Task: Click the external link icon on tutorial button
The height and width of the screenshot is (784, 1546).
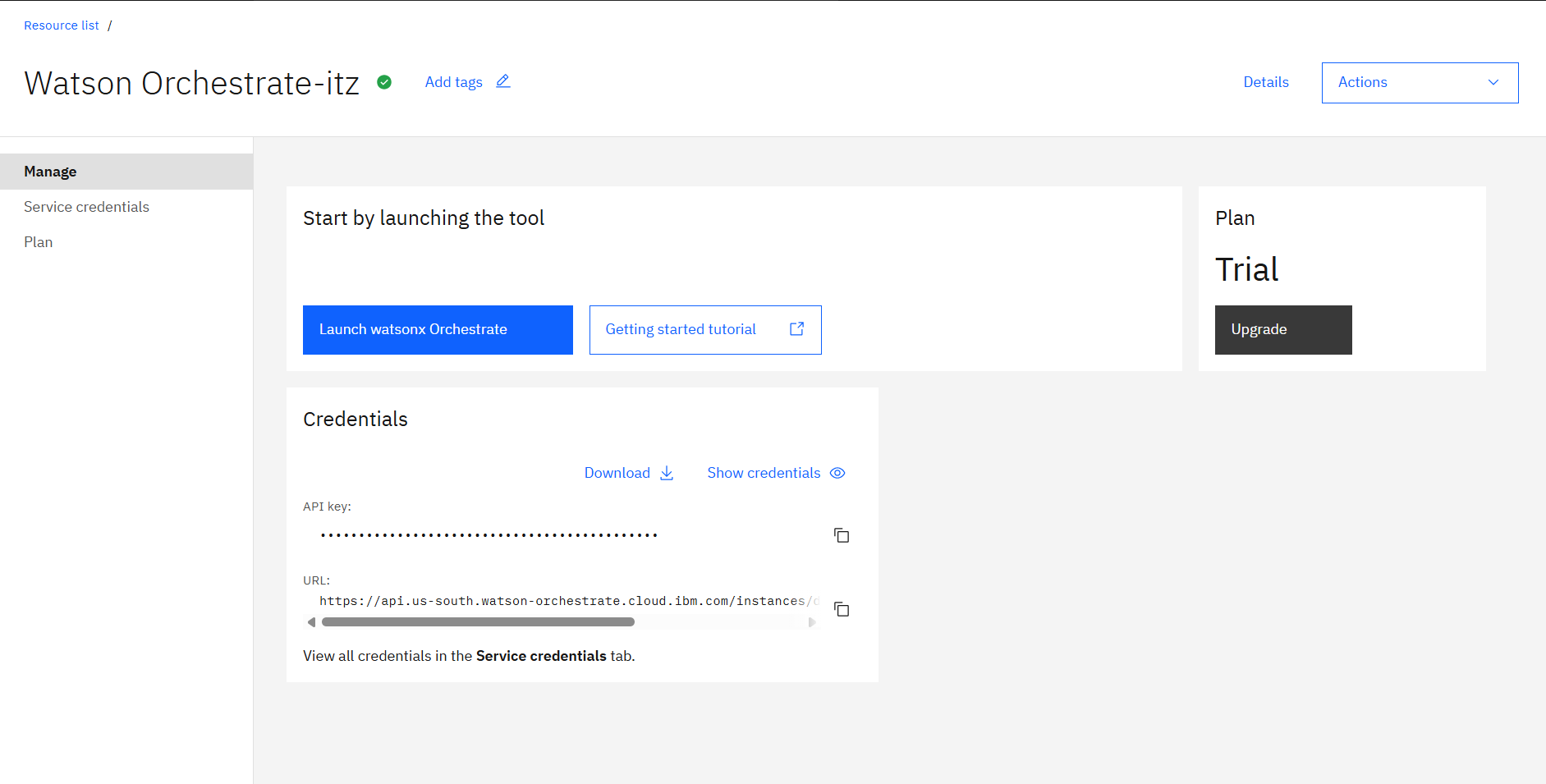Action: (796, 328)
